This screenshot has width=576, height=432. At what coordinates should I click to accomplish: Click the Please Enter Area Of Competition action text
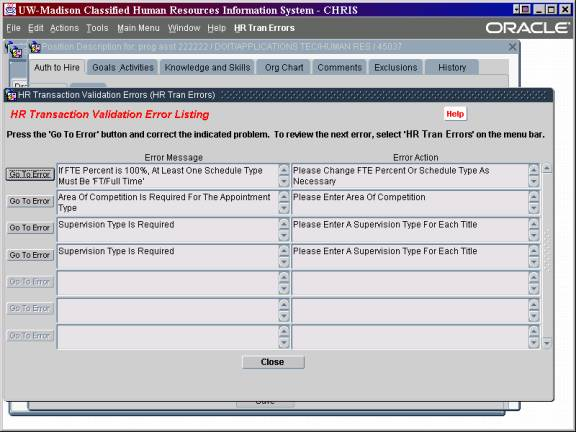[359, 197]
